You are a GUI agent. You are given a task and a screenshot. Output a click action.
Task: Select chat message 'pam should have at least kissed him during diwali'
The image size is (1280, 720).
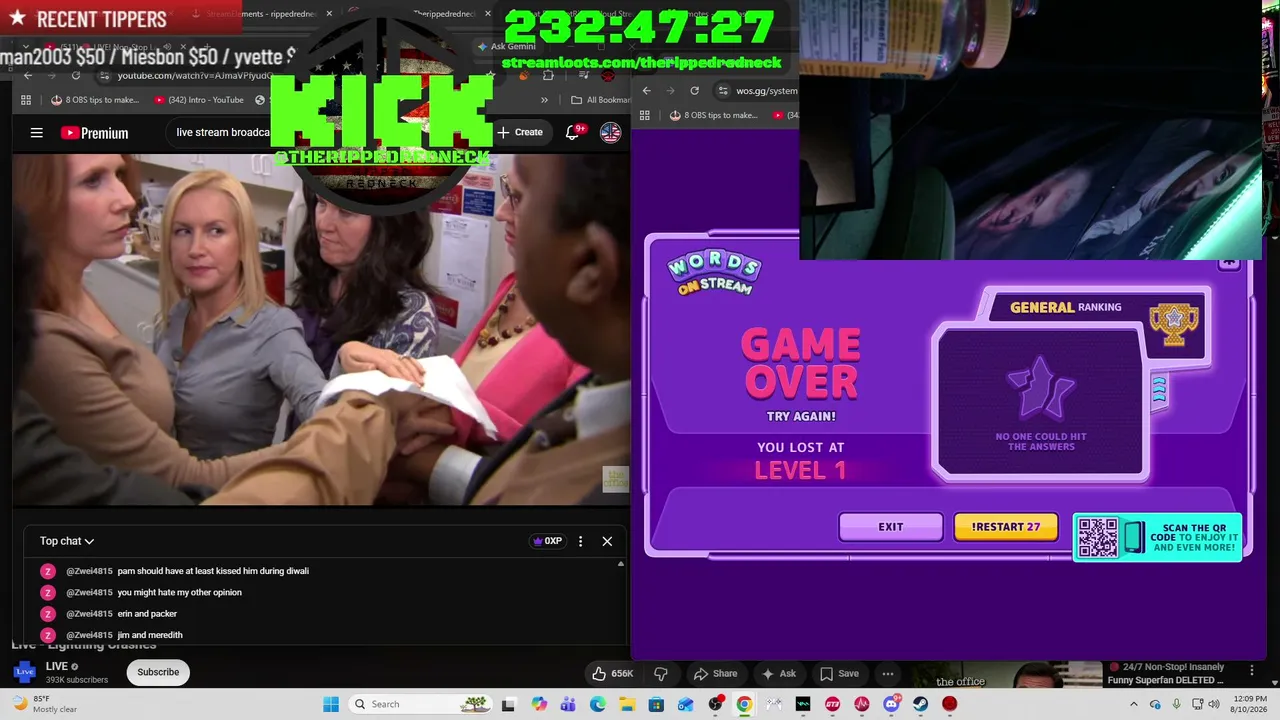point(213,571)
